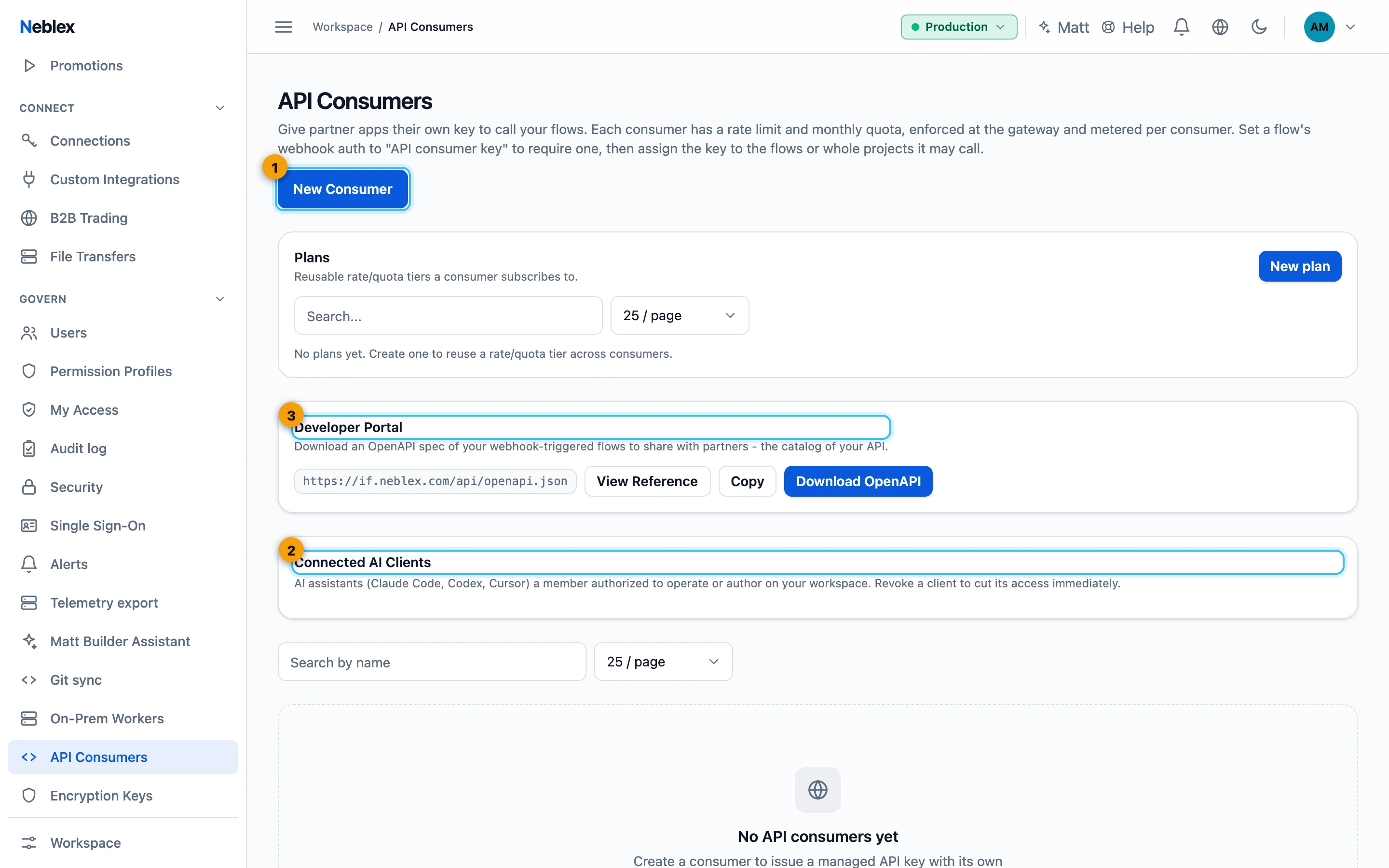Open the Connections menu item
1389x868 pixels.
click(123, 141)
